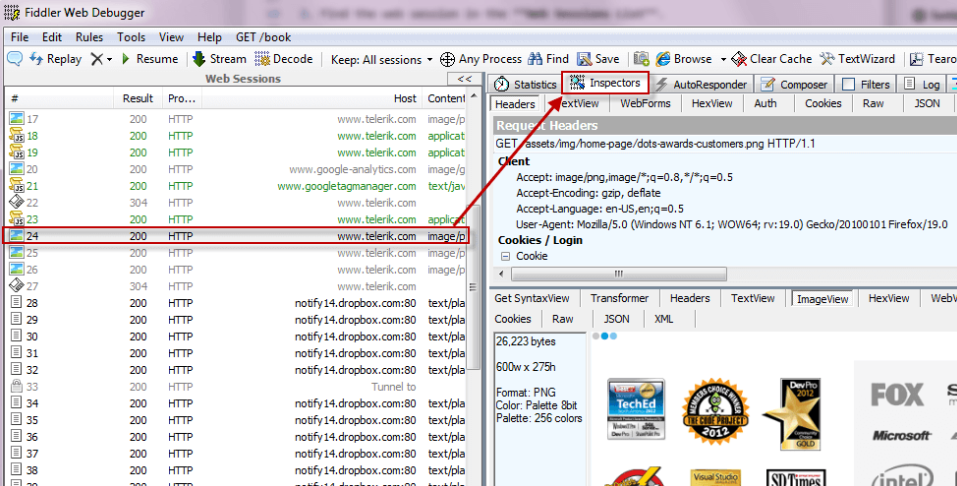
Task: Open Find with binoculars icon
Action: tap(535, 59)
